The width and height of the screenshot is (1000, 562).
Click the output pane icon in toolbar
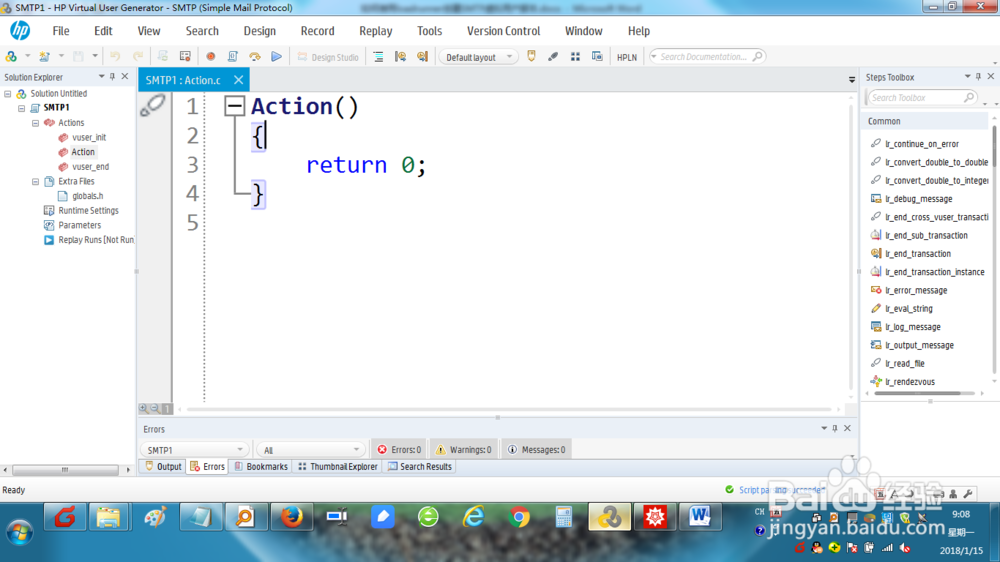[x=531, y=57]
